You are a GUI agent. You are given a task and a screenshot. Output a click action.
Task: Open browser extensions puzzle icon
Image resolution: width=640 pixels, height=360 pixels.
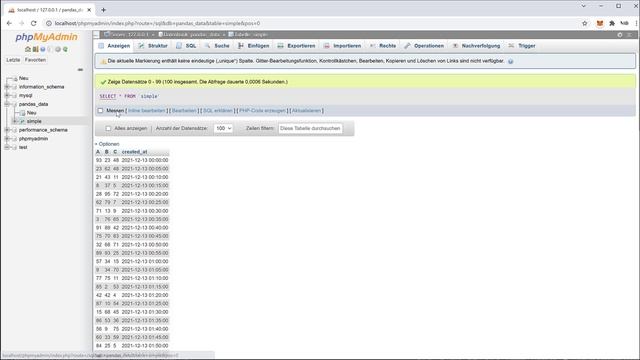coord(612,23)
